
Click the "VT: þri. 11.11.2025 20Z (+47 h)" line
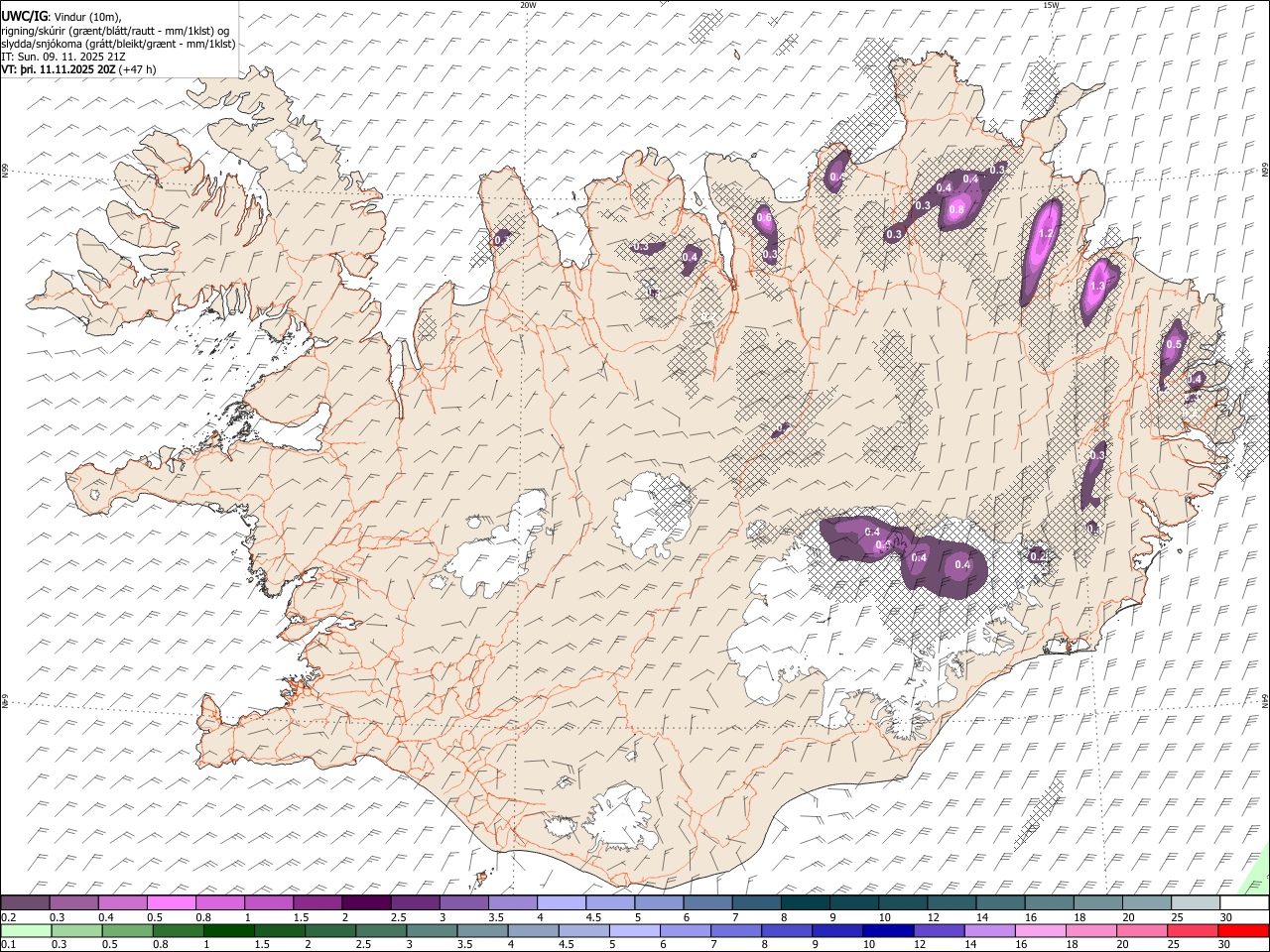[79, 69]
